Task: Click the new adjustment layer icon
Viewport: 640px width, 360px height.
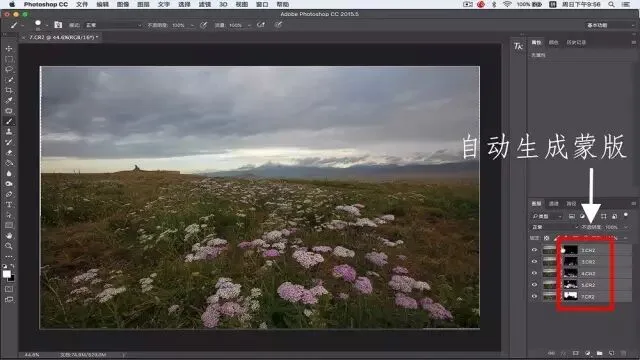Action: pyautogui.click(x=588, y=353)
